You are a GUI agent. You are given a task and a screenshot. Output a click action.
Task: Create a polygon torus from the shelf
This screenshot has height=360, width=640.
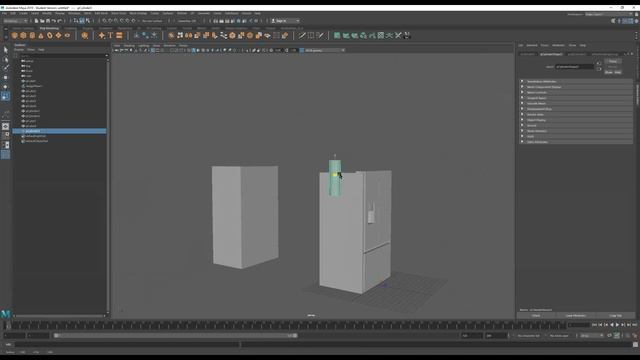click(x=50, y=36)
